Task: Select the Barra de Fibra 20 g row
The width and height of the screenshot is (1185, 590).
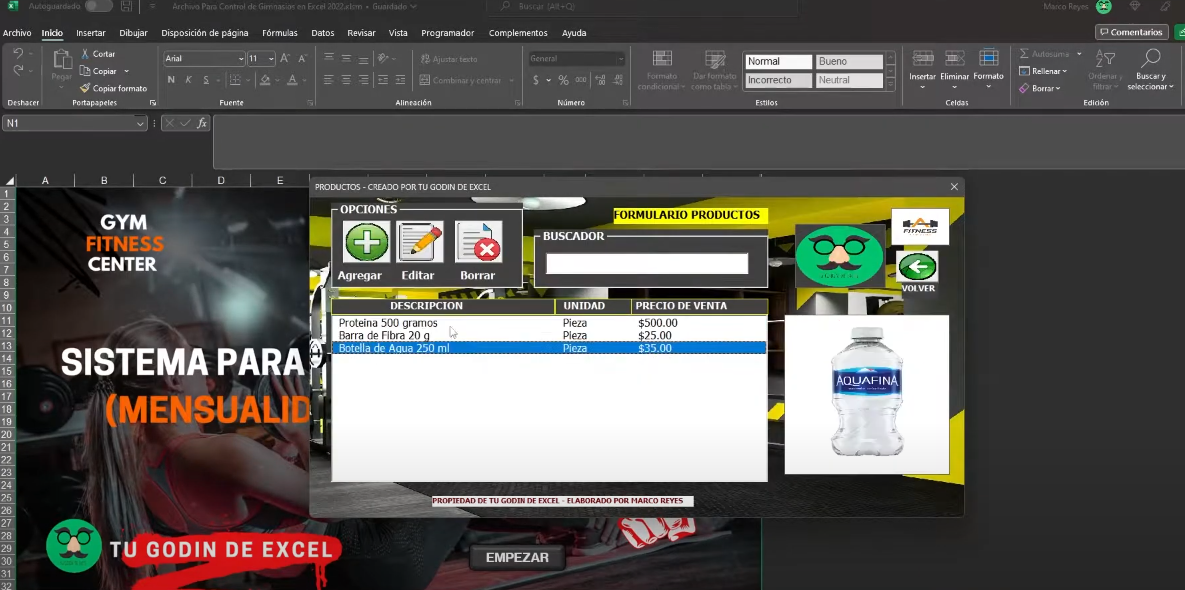Action: coord(549,335)
